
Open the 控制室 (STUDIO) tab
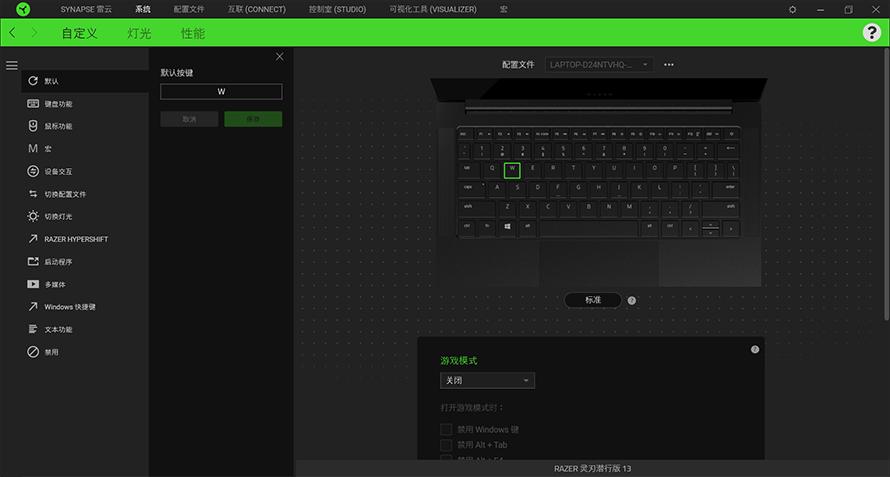coord(337,9)
